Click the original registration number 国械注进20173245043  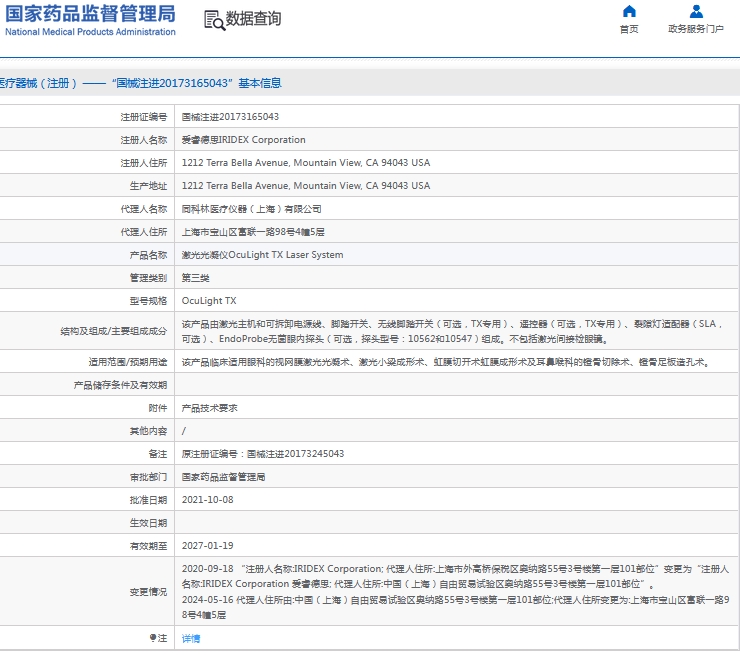coord(295,454)
